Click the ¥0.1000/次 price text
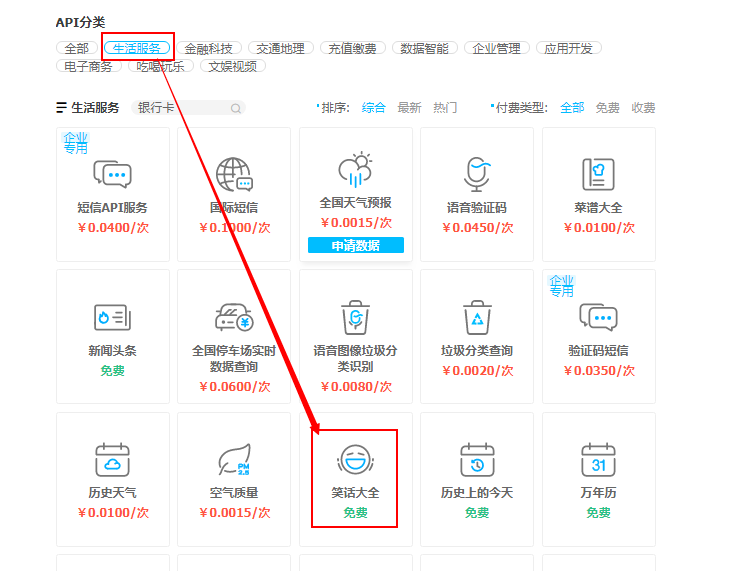Image resolution: width=753 pixels, height=571 pixels. point(235,228)
